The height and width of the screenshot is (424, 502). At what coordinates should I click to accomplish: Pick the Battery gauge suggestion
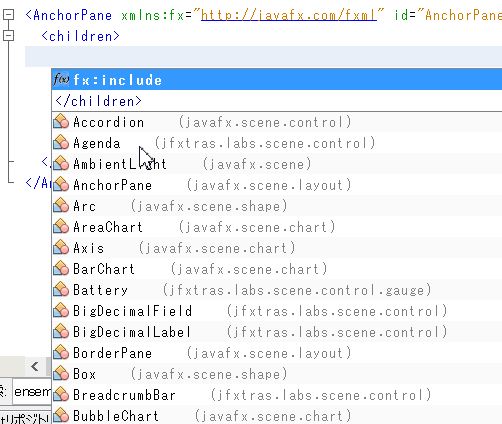[x=277, y=290]
